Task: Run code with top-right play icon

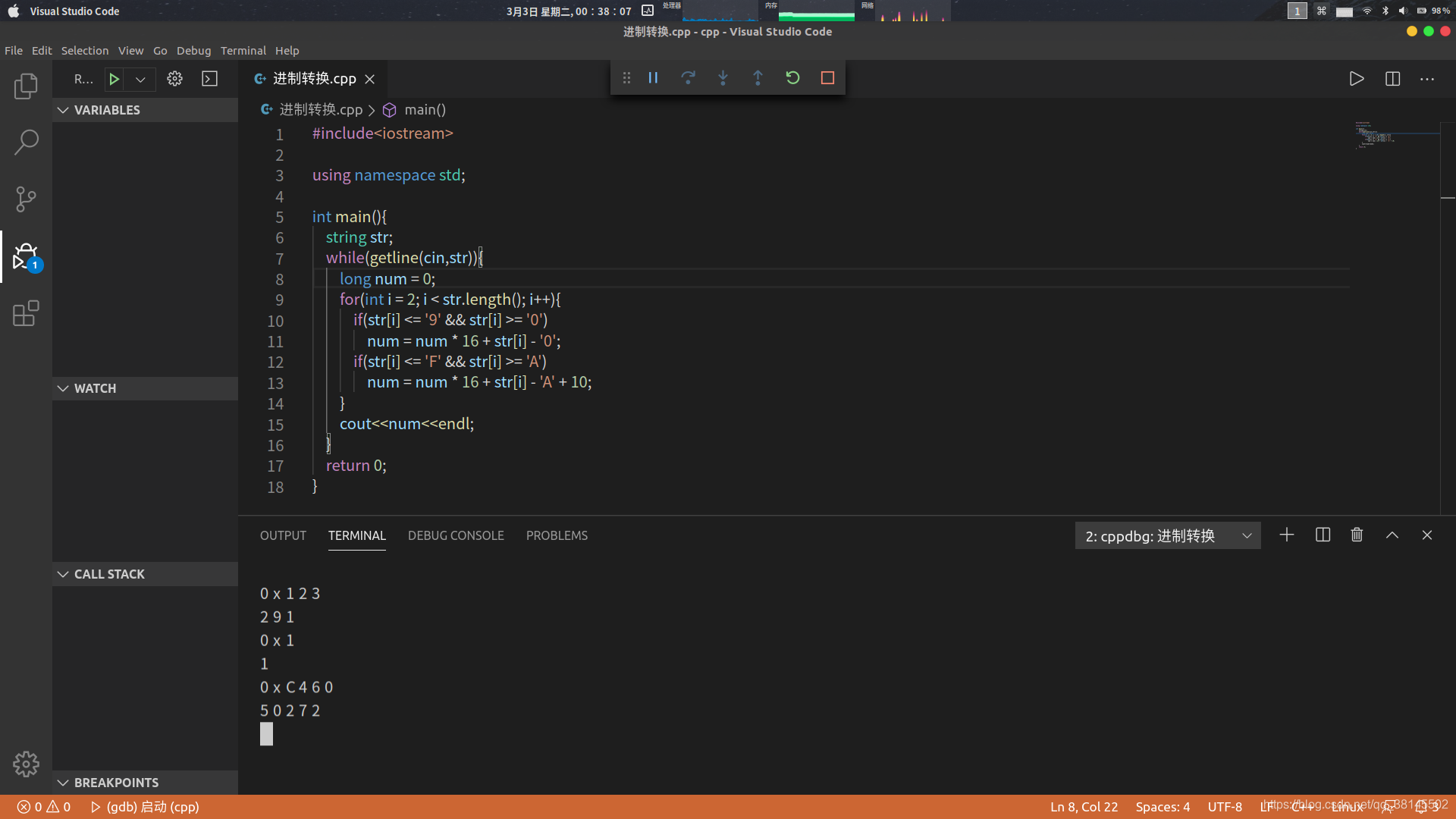Action: 1357,79
